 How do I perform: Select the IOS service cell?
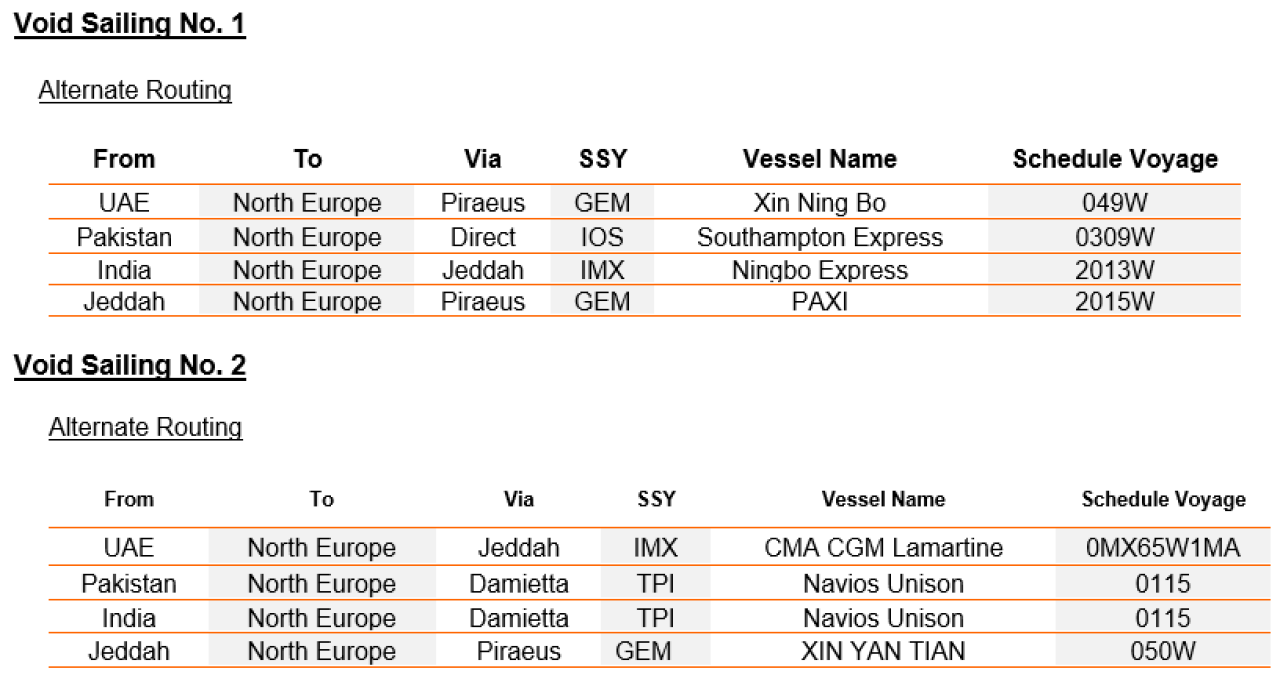(602, 237)
